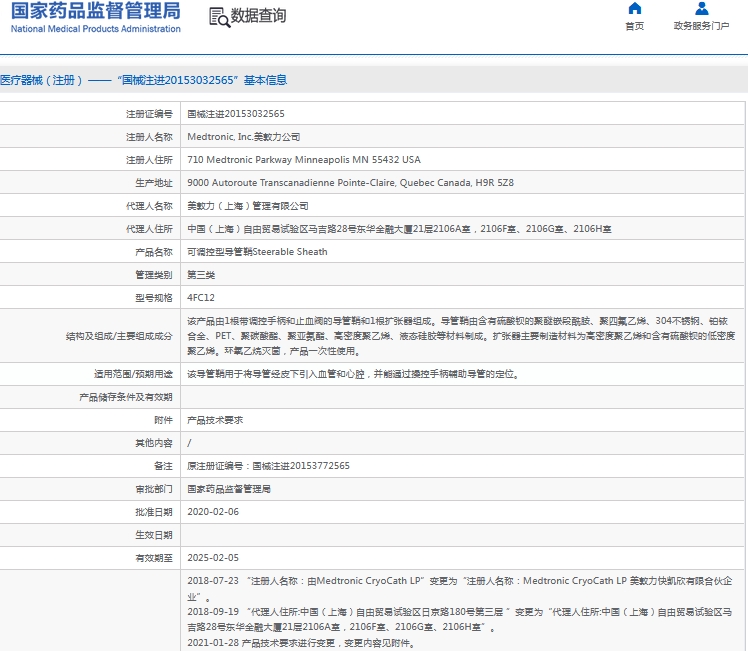Select registration number value 国械注进20153032565

[x=236, y=114]
